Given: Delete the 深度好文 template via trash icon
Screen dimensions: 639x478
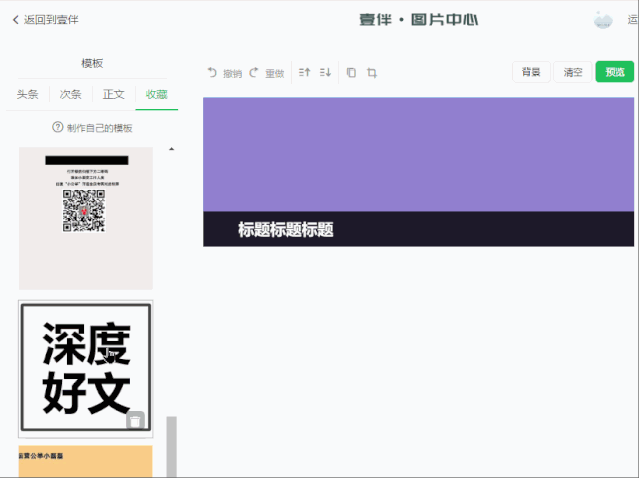Looking at the screenshot, I should tap(136, 420).
